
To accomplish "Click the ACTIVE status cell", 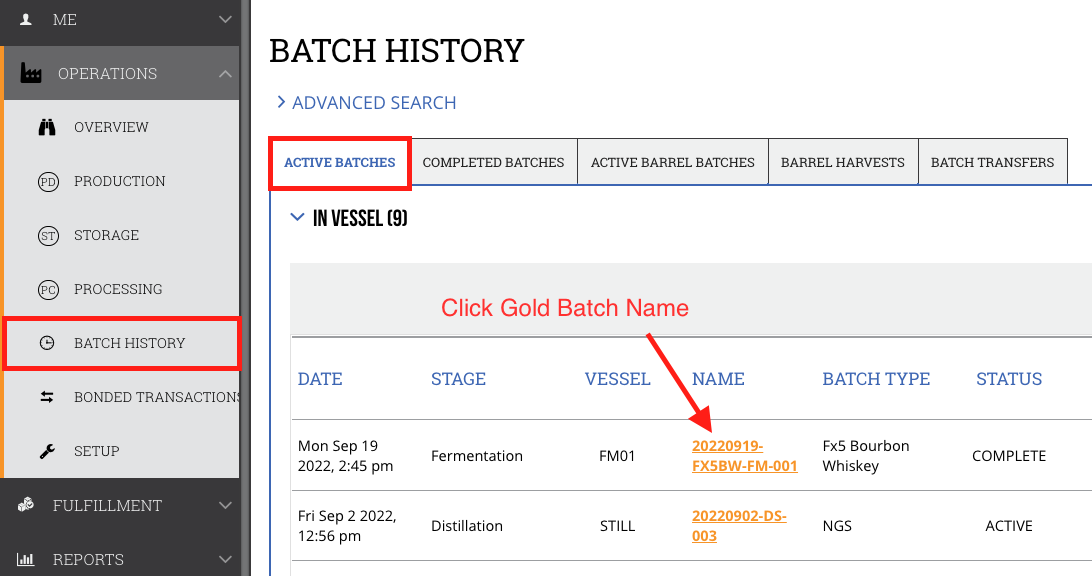I will coord(1009,526).
